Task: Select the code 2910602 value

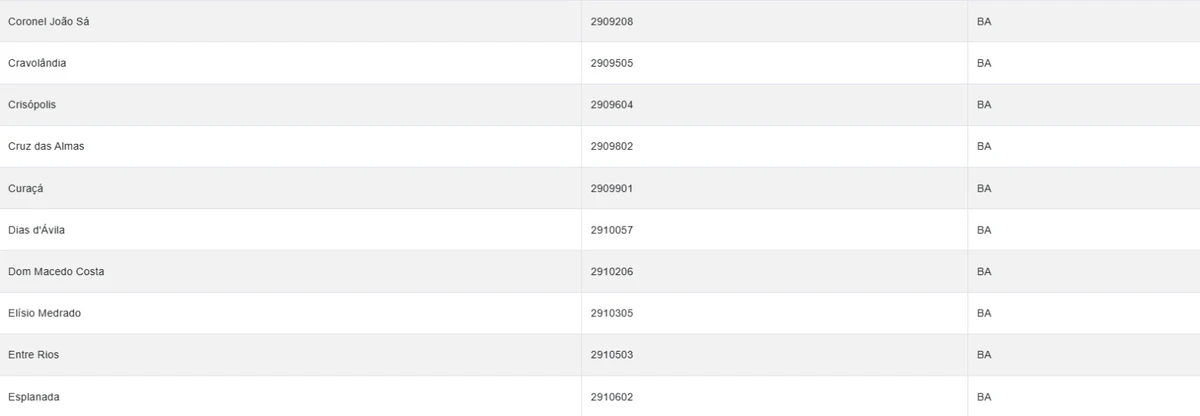Action: tap(612, 397)
